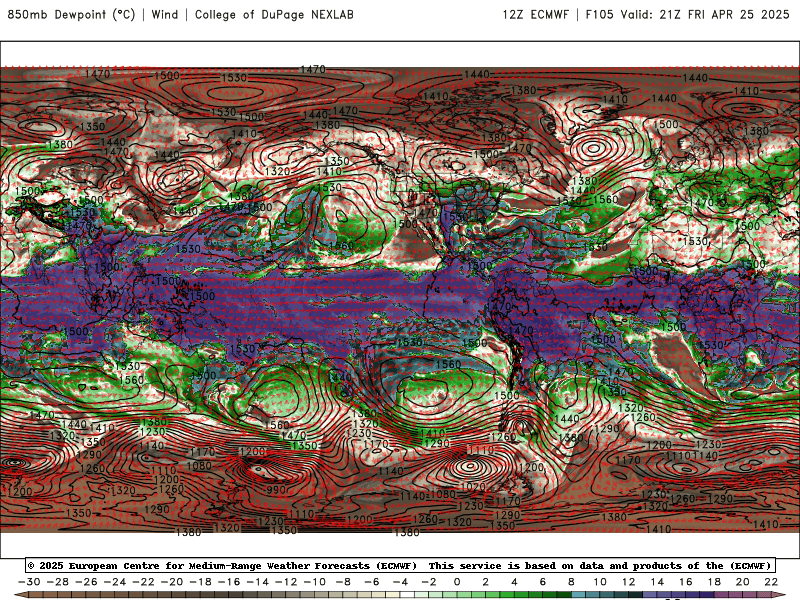Click the 990 height contour label

(277, 490)
